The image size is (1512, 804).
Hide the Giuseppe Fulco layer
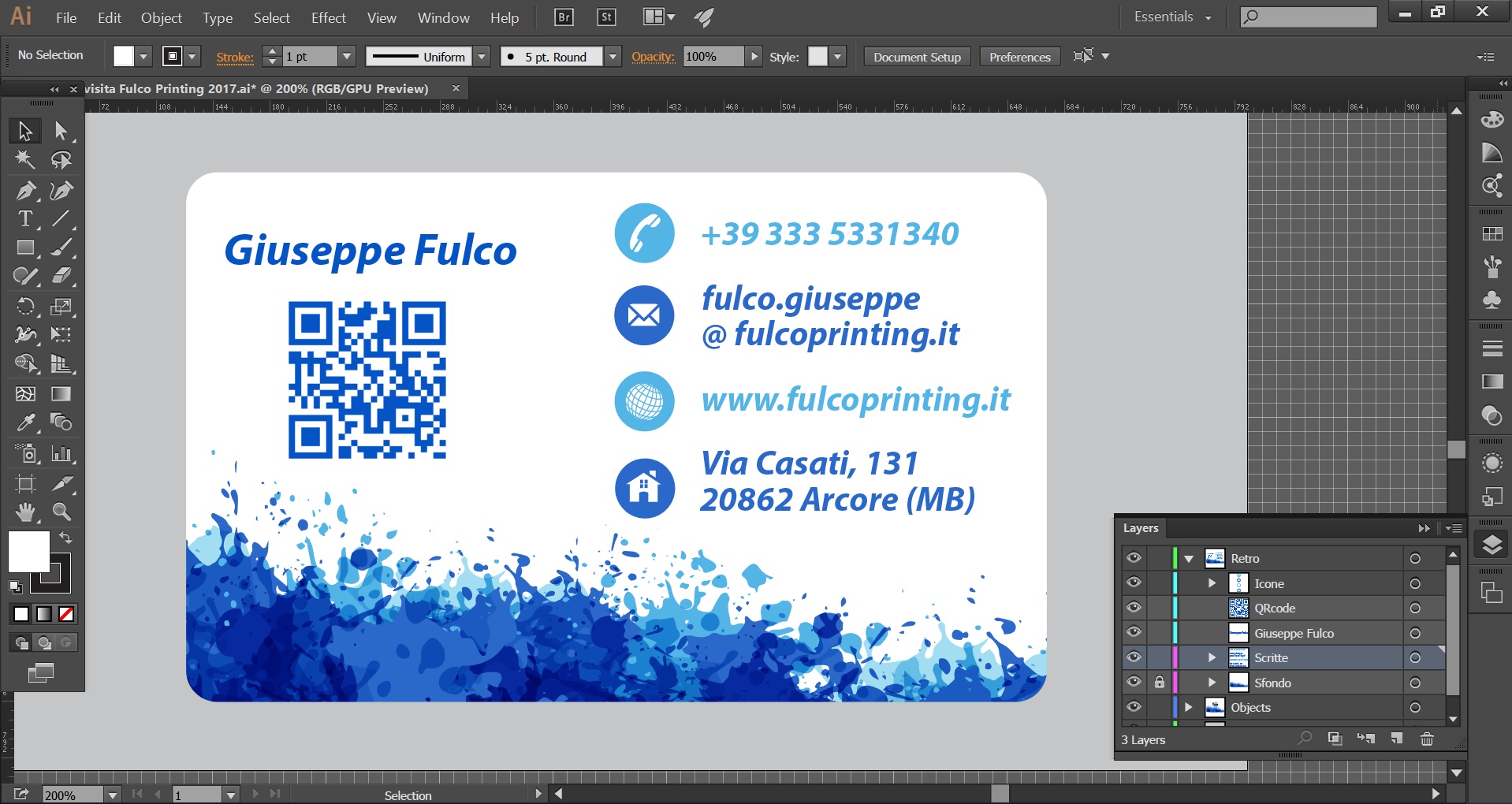click(x=1134, y=632)
